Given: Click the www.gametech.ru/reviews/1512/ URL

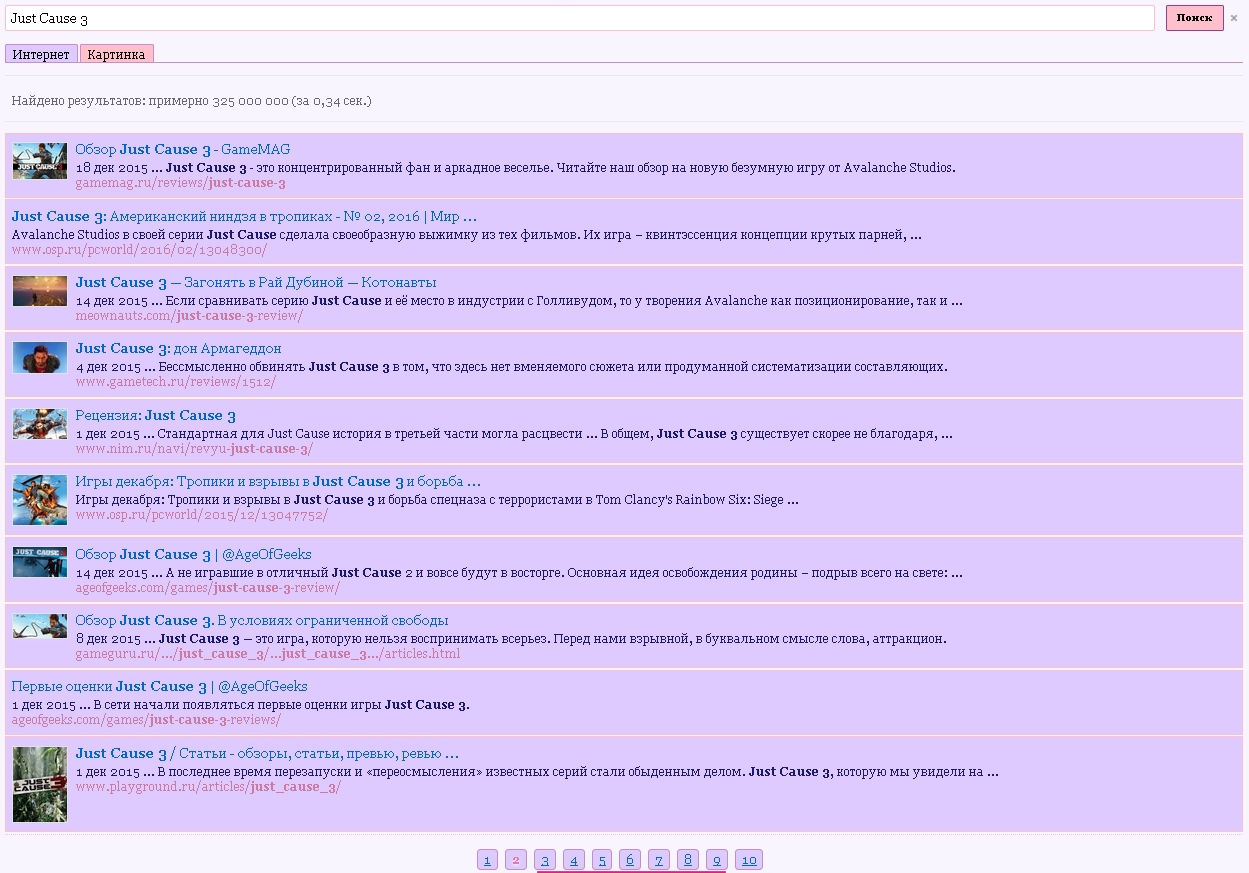Looking at the screenshot, I should tap(175, 382).
